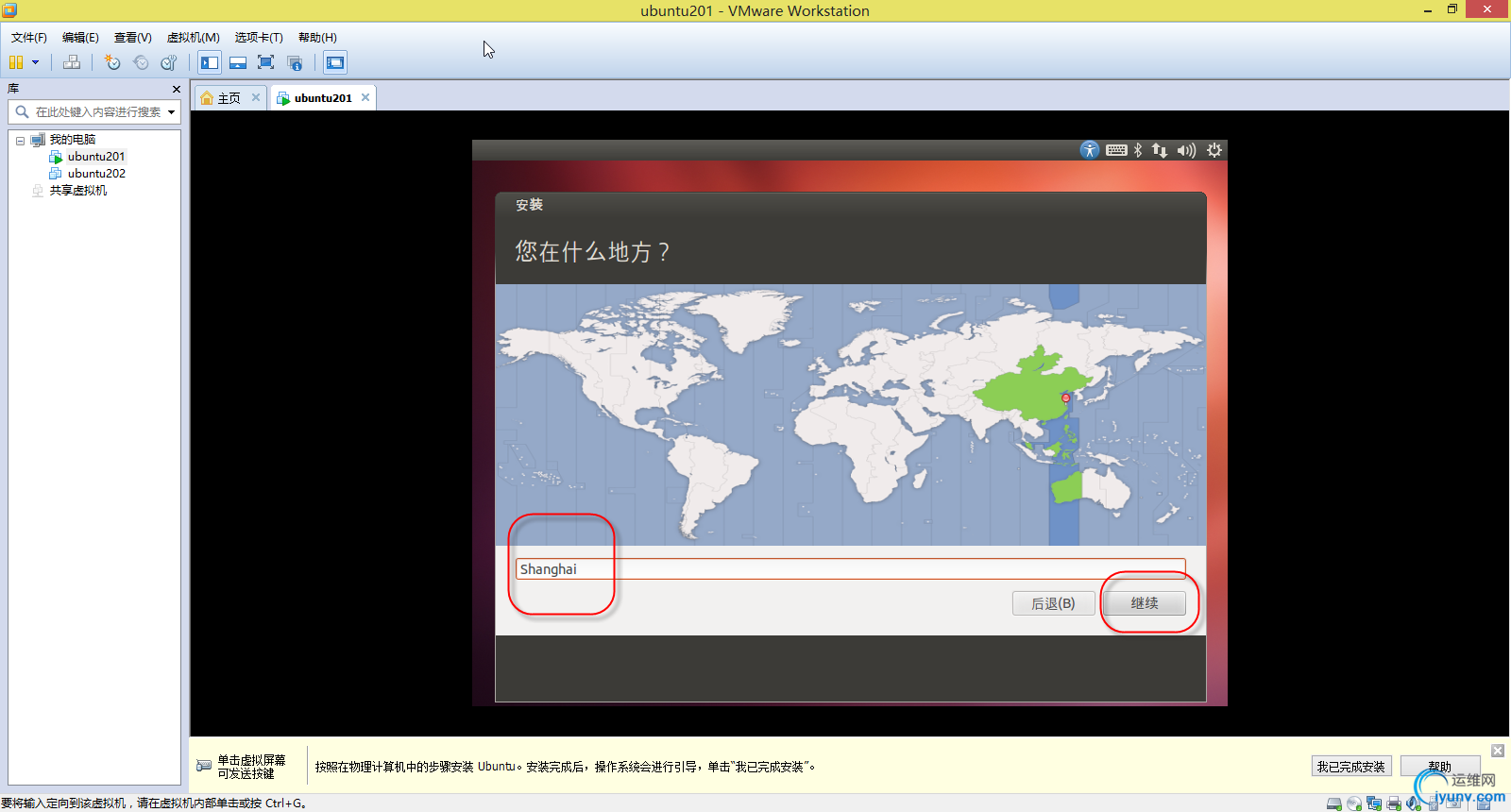The width and height of the screenshot is (1511, 812).
Task: Send Ctrl+Alt+Del using the keyboard keys icon
Action: [x=72, y=62]
